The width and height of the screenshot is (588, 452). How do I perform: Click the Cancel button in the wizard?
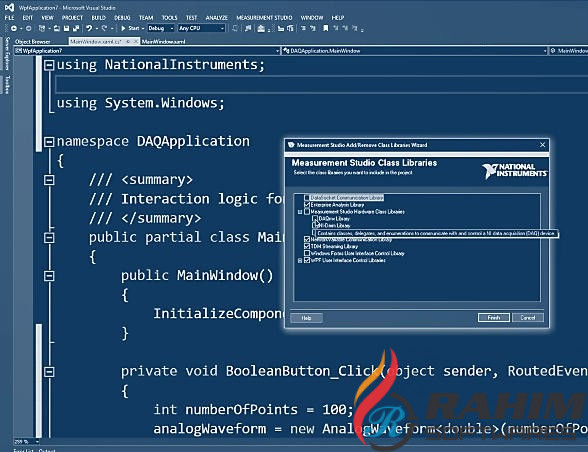tap(528, 318)
